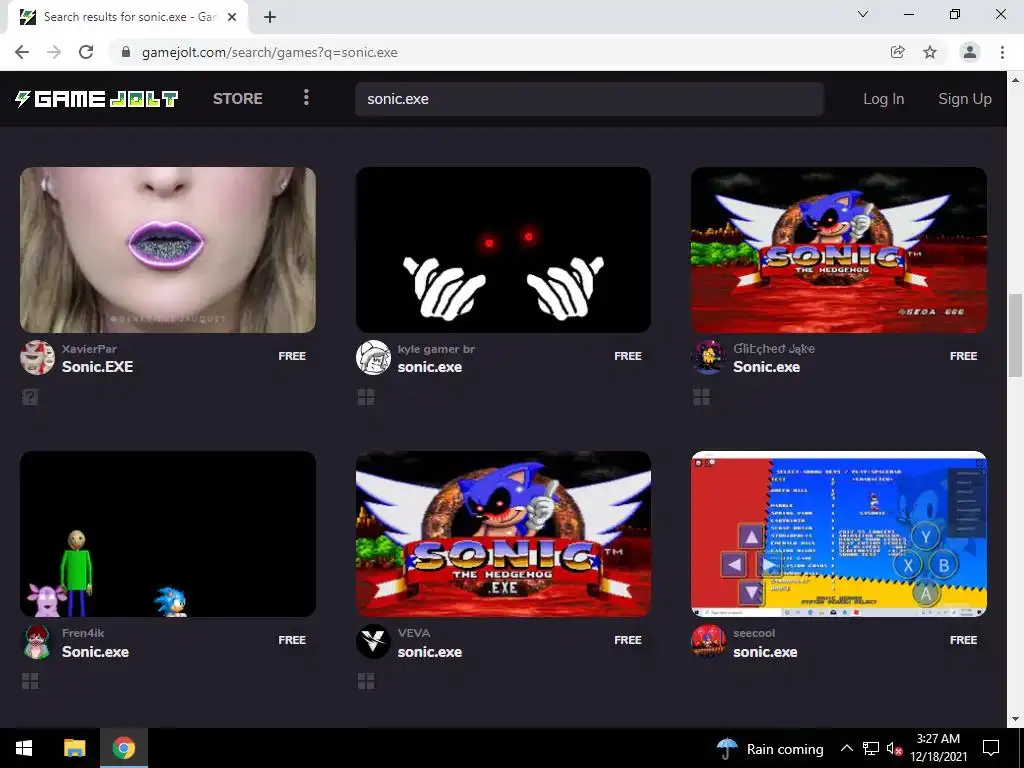Screen dimensions: 1024x768
Task: Open the kyle gamer br developer name
Action: [x=436, y=349]
